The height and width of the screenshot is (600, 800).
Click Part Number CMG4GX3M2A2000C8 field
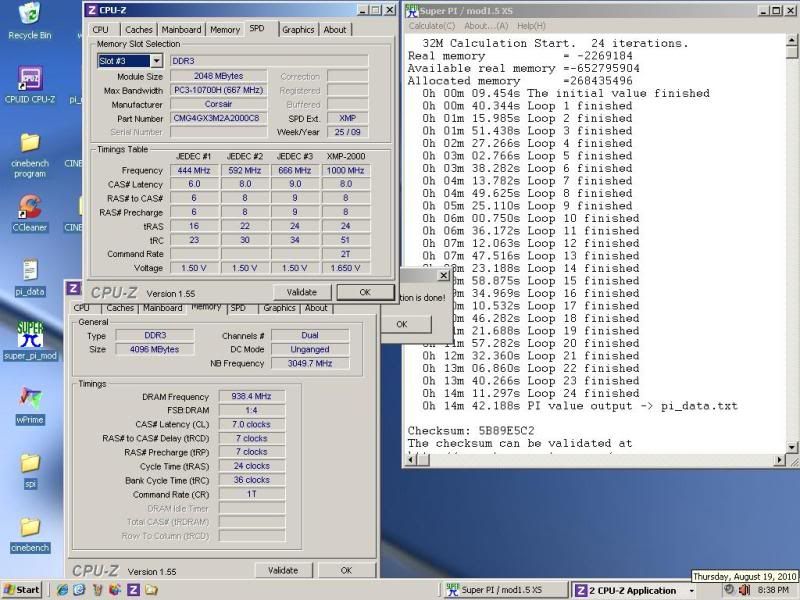pyautogui.click(x=218, y=118)
